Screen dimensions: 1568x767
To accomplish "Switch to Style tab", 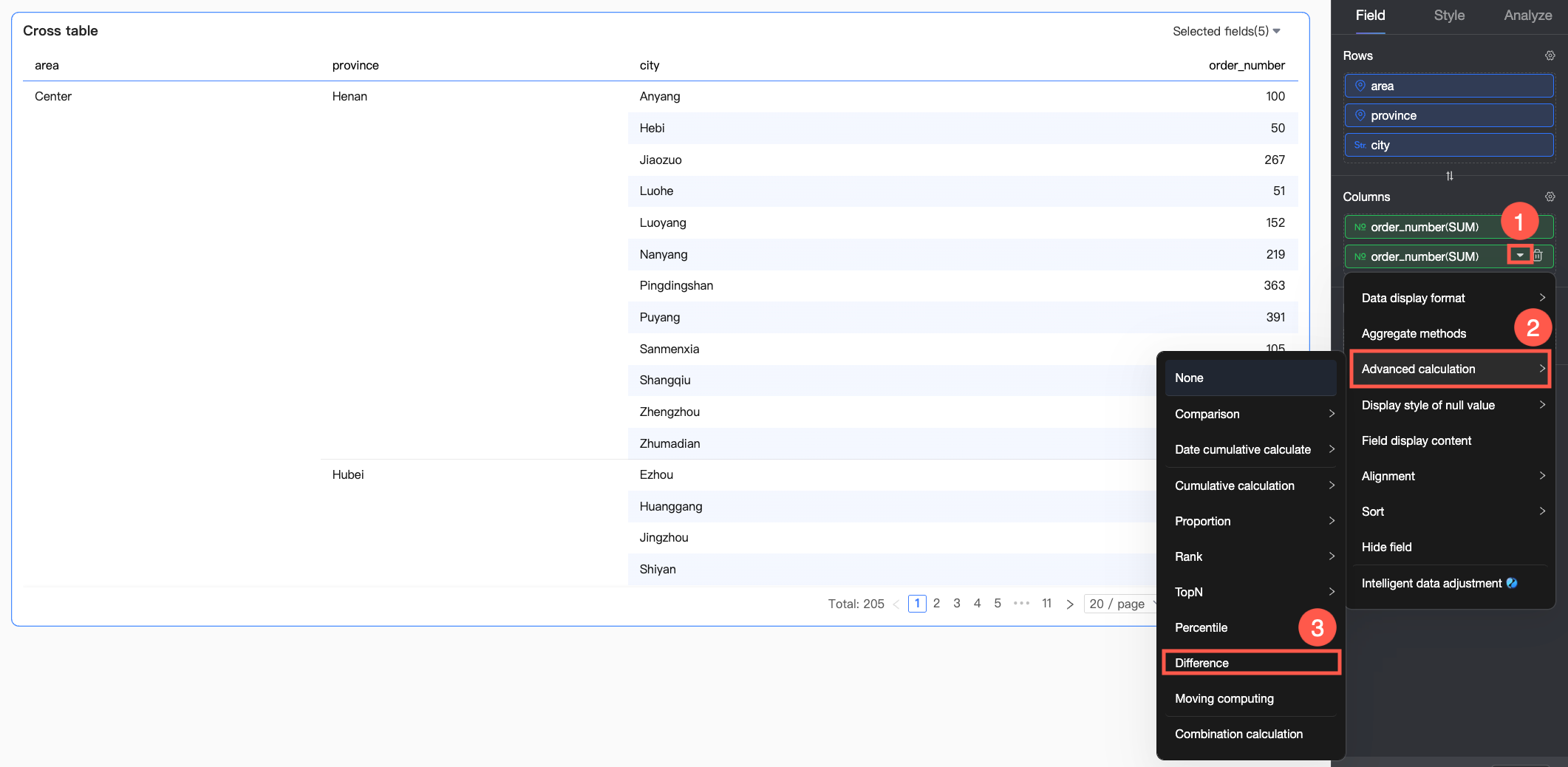I will pyautogui.click(x=1449, y=16).
